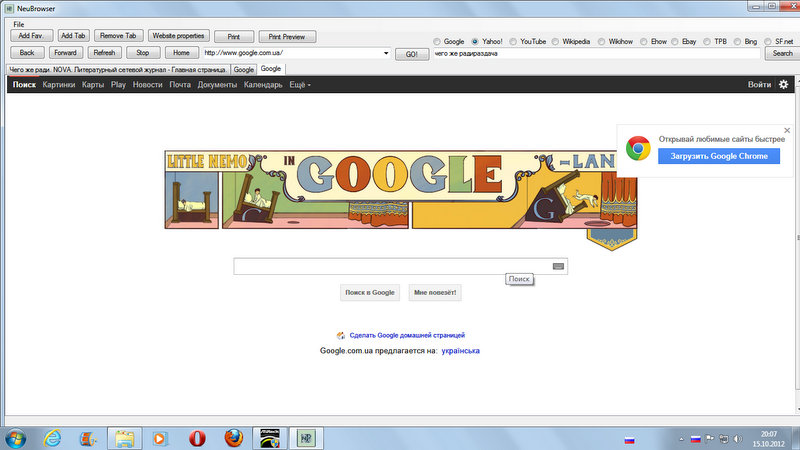Click the Print button
This screenshot has height=450, width=800.
pyautogui.click(x=234, y=37)
